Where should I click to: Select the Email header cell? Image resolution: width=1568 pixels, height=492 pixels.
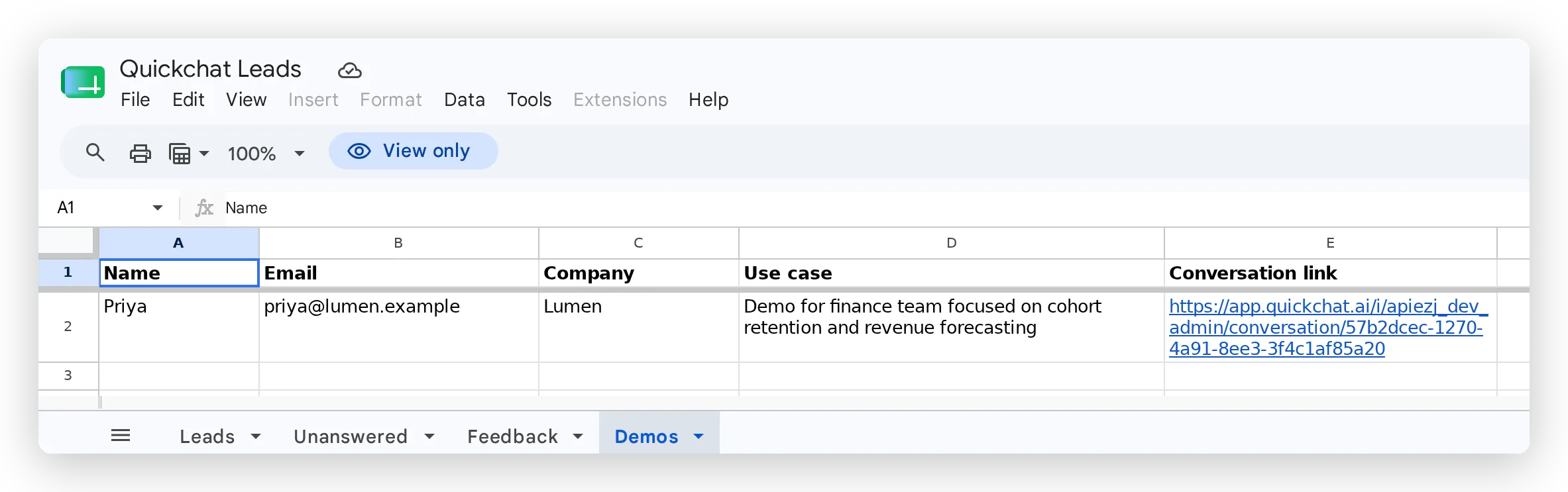[x=398, y=273]
